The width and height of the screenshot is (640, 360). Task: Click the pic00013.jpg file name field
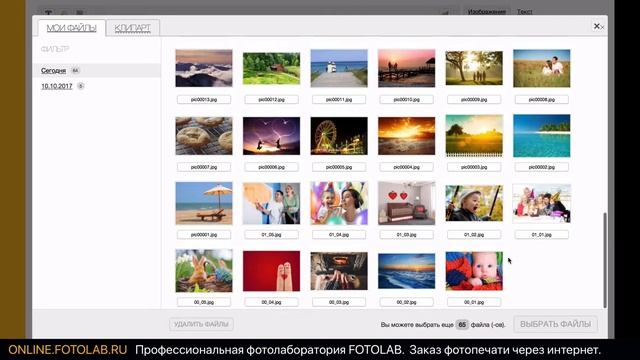[x=204, y=99]
